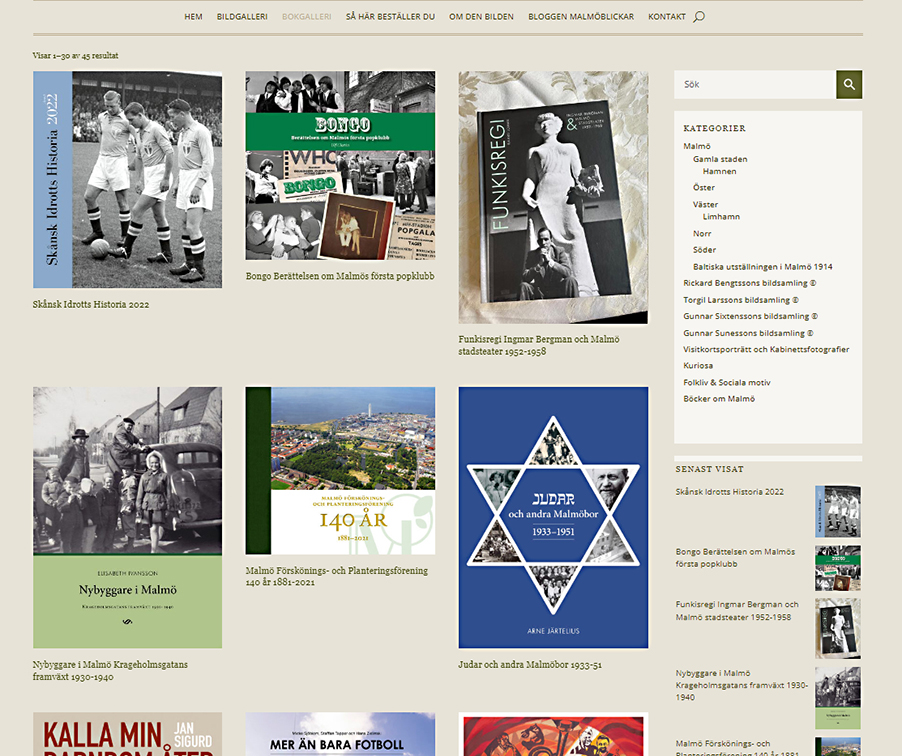The width and height of the screenshot is (902, 756).
Task: Visit BLOGGEN MALMÖBLICKAR menu item
Action: pyautogui.click(x=581, y=17)
